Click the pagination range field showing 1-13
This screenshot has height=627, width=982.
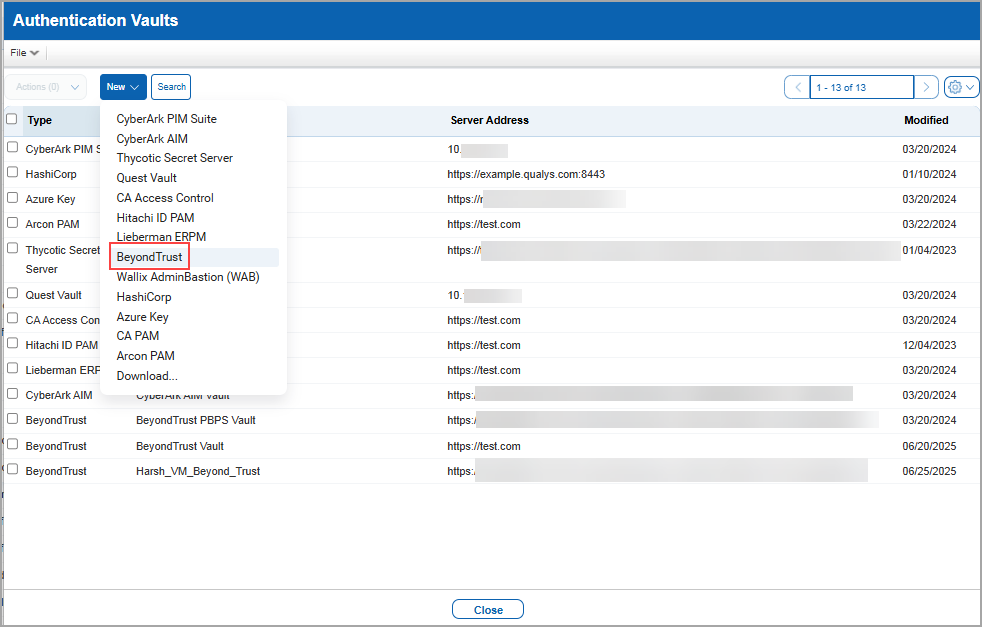pyautogui.click(x=861, y=87)
